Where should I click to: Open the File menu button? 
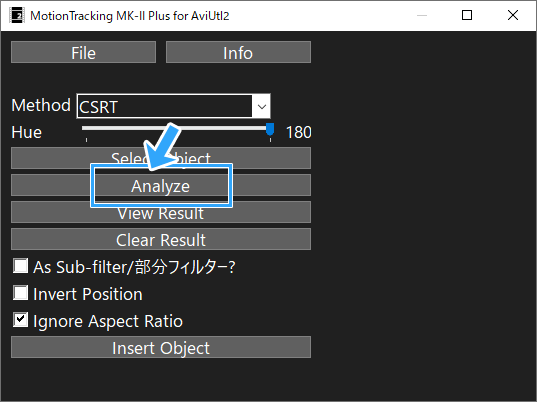(84, 52)
